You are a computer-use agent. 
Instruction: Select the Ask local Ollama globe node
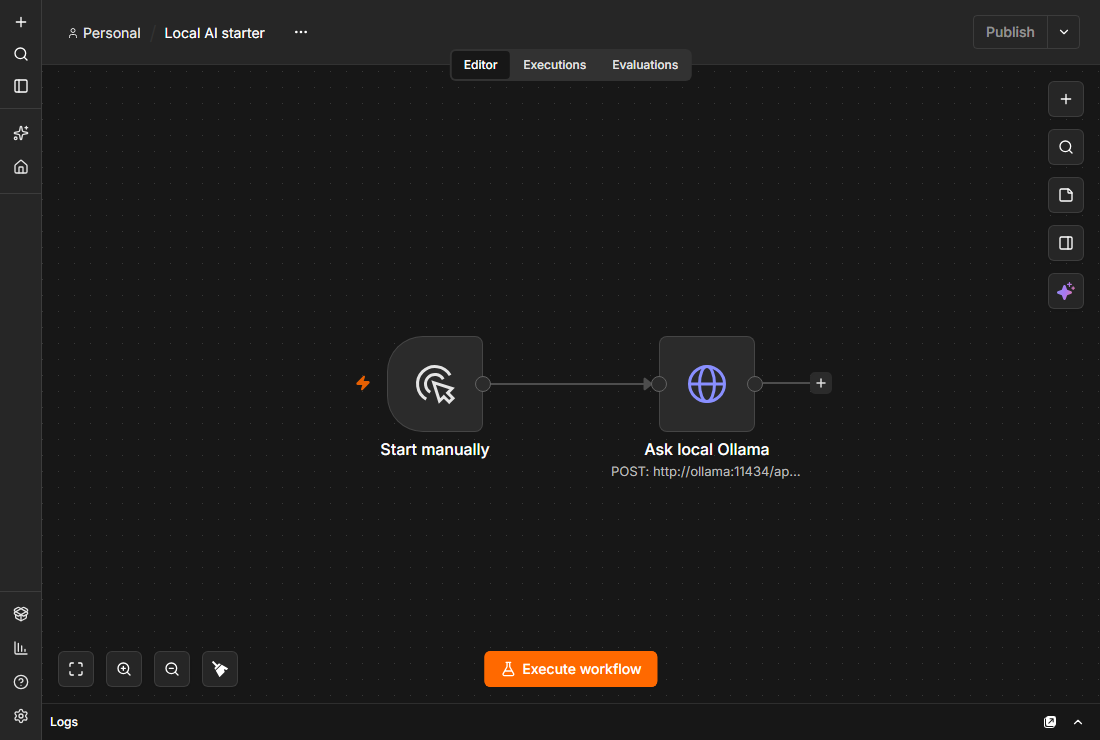pos(706,384)
